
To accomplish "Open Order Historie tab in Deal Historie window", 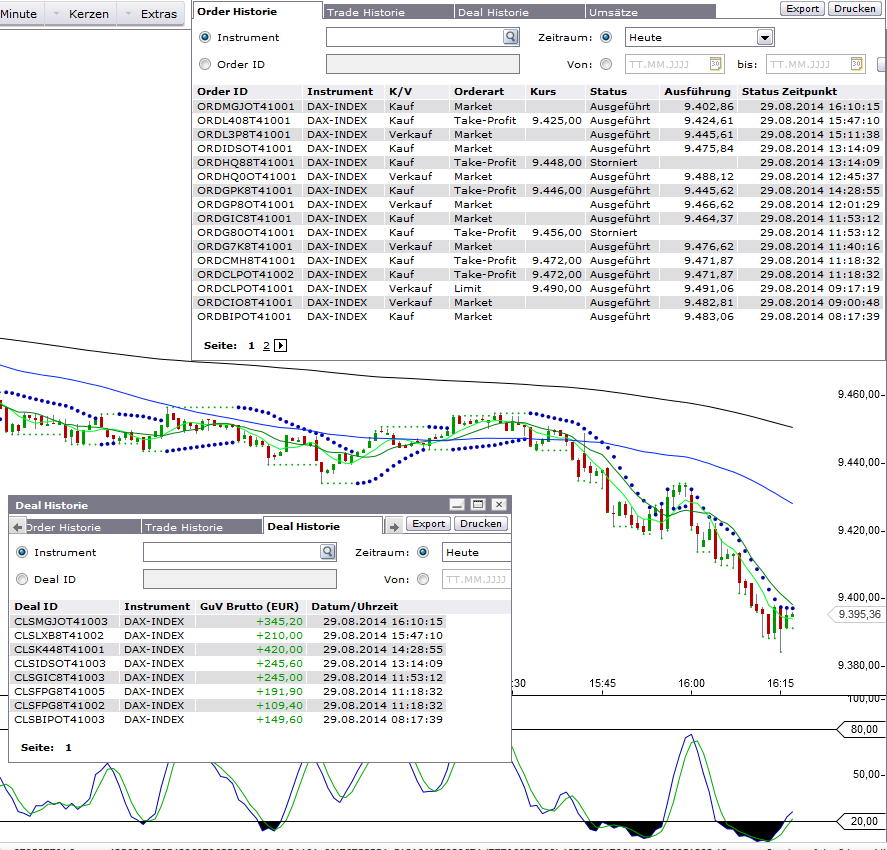I will pyautogui.click(x=83, y=527).
